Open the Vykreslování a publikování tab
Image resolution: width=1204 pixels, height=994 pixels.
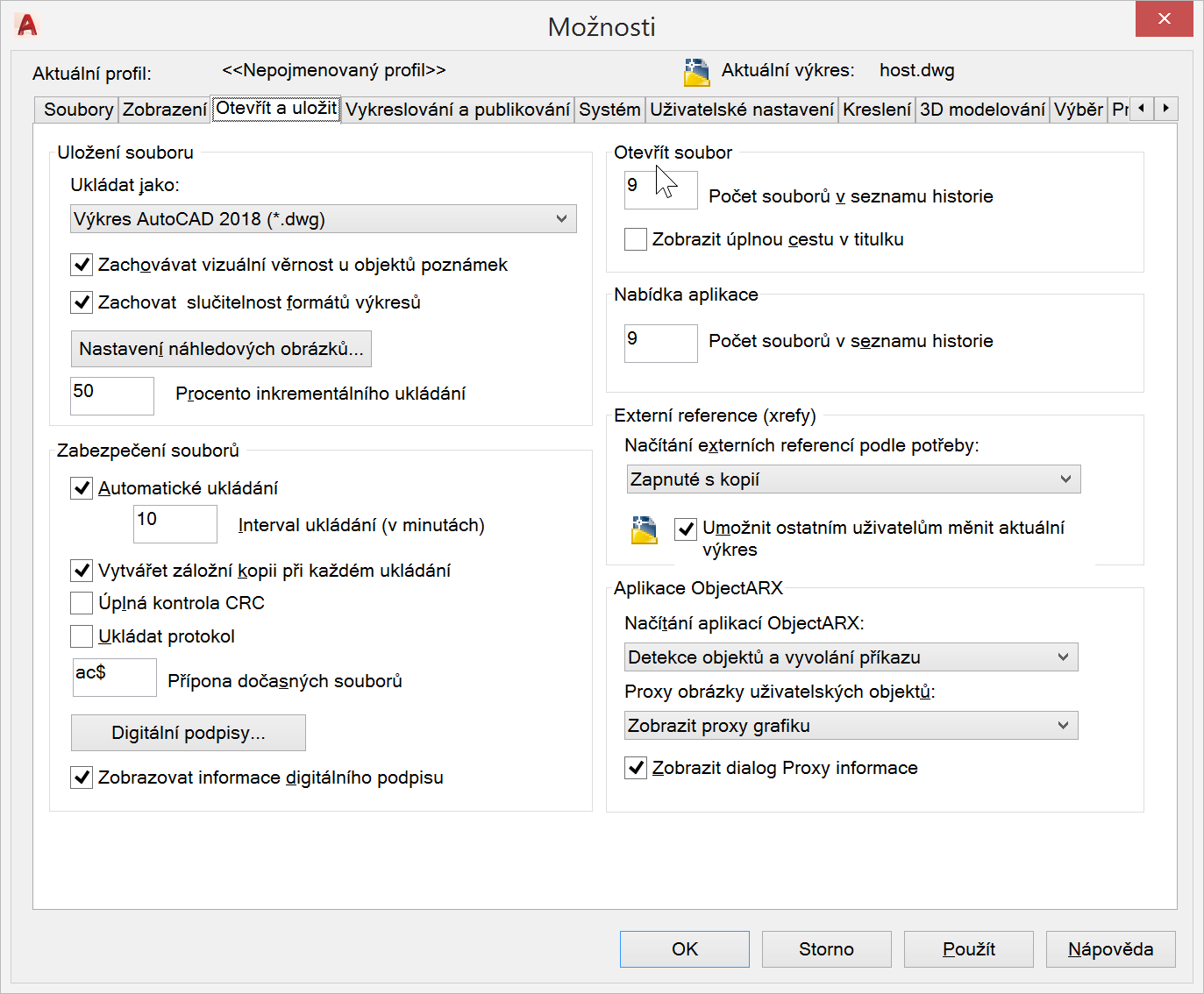[457, 110]
